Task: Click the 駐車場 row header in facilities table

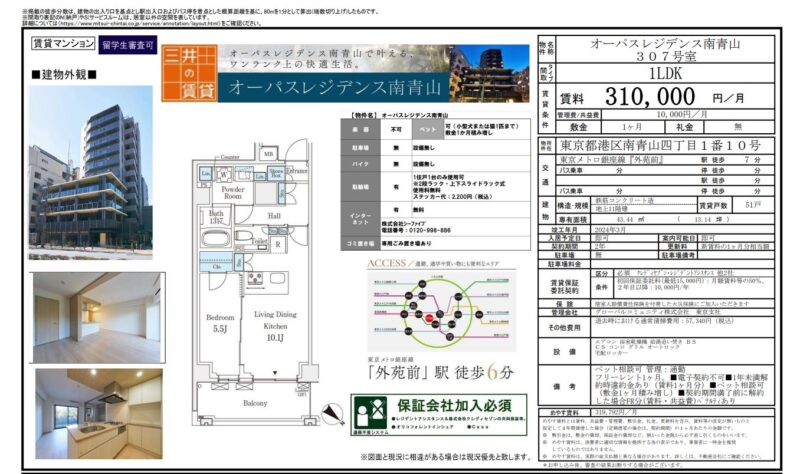Action: point(360,148)
